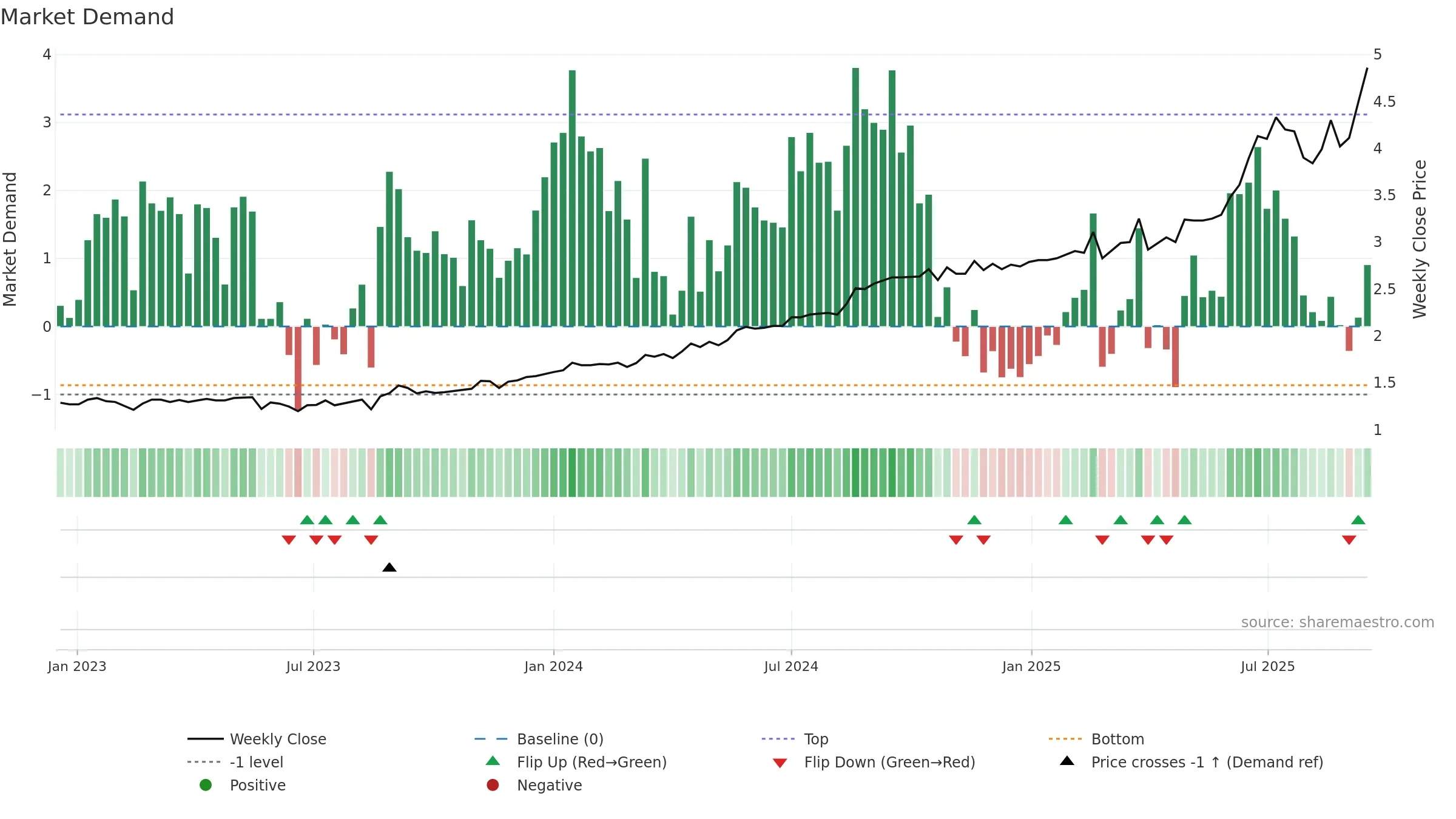This screenshot has height=819, width=1456.
Task: Click the 4.5 tick on the price axis
Action: tap(1384, 101)
